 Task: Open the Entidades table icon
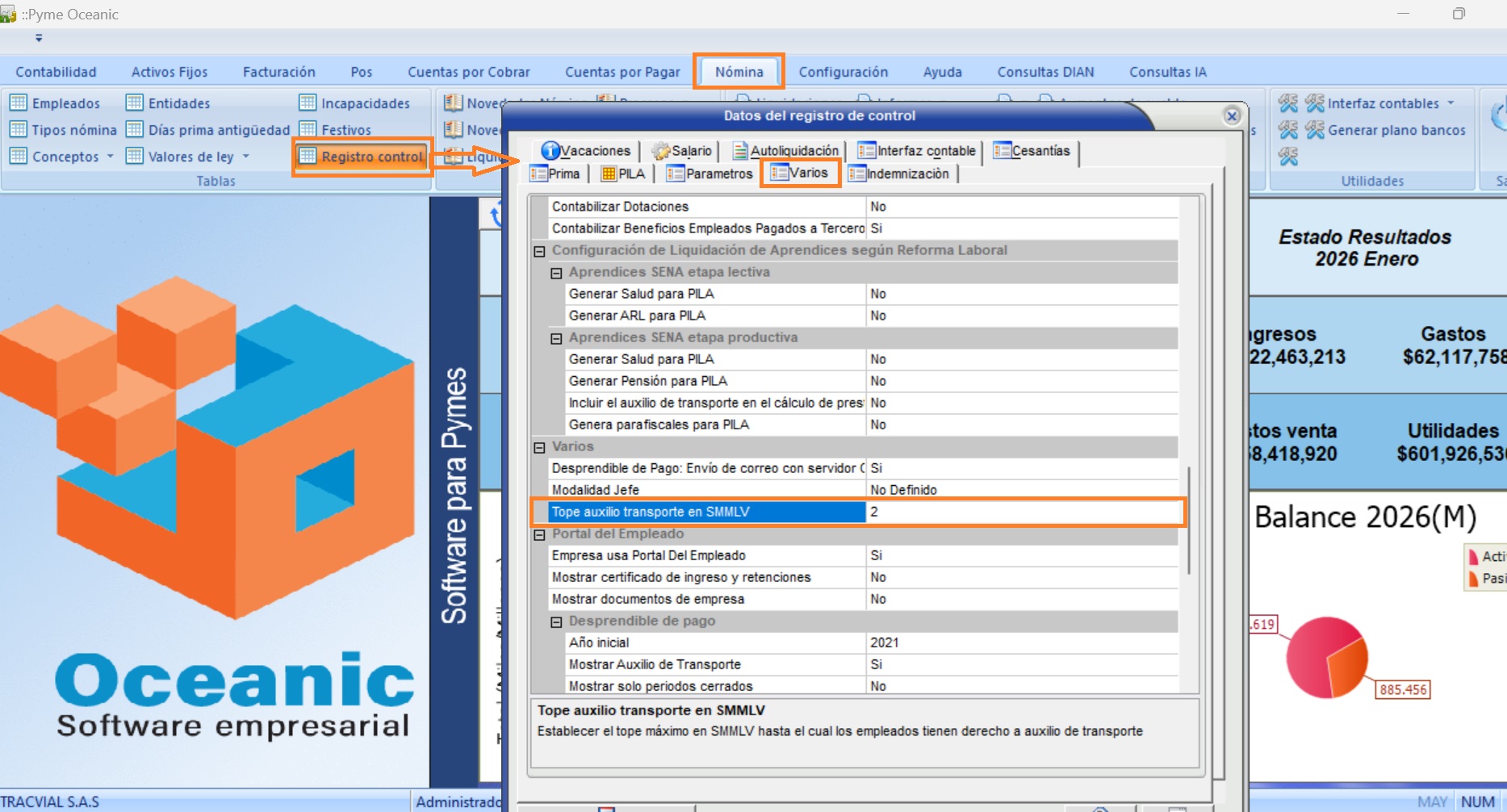tap(135, 103)
